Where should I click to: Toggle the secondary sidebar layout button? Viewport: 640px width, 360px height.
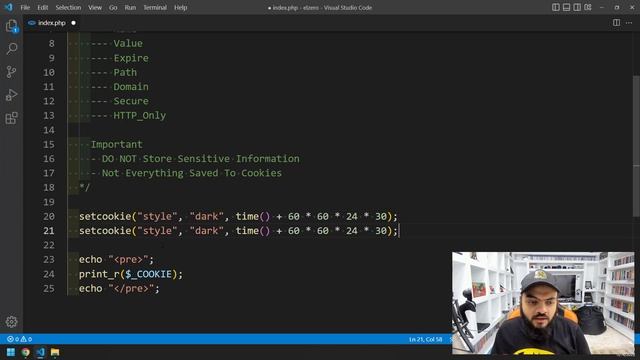point(577,7)
